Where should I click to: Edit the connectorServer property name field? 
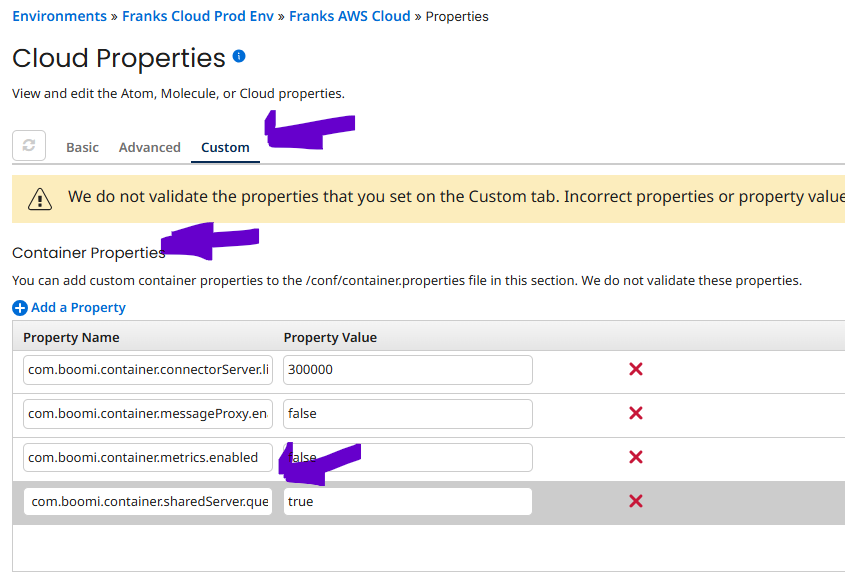point(148,370)
